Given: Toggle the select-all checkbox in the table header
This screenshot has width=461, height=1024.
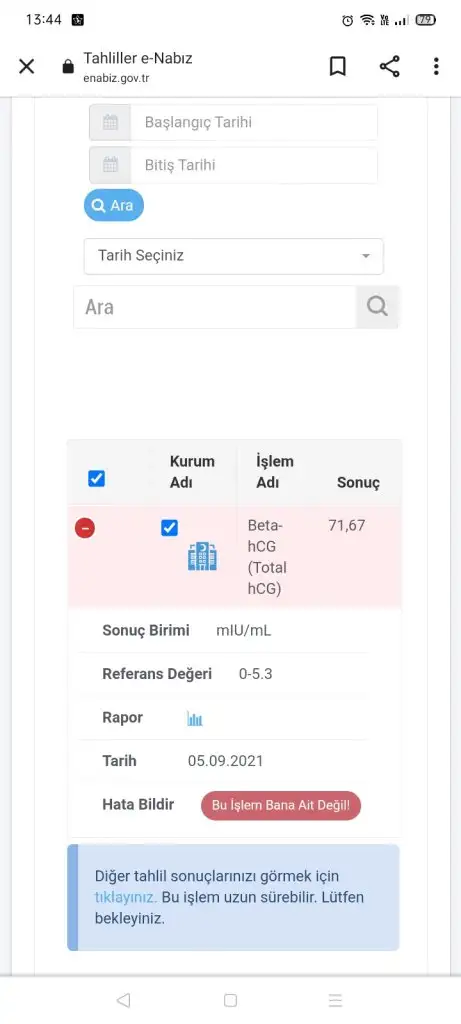Looking at the screenshot, I should (96, 479).
